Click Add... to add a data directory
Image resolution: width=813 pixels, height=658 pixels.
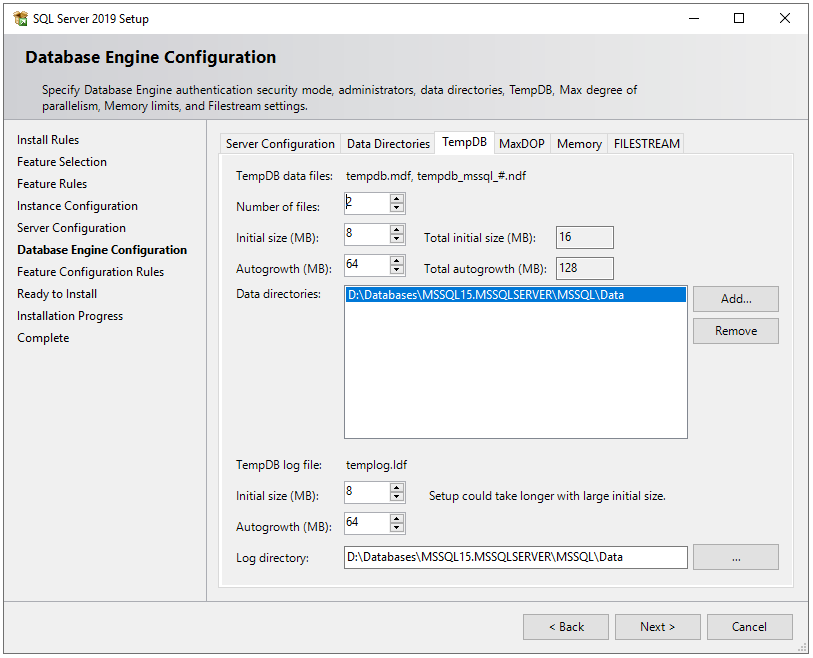pos(736,299)
